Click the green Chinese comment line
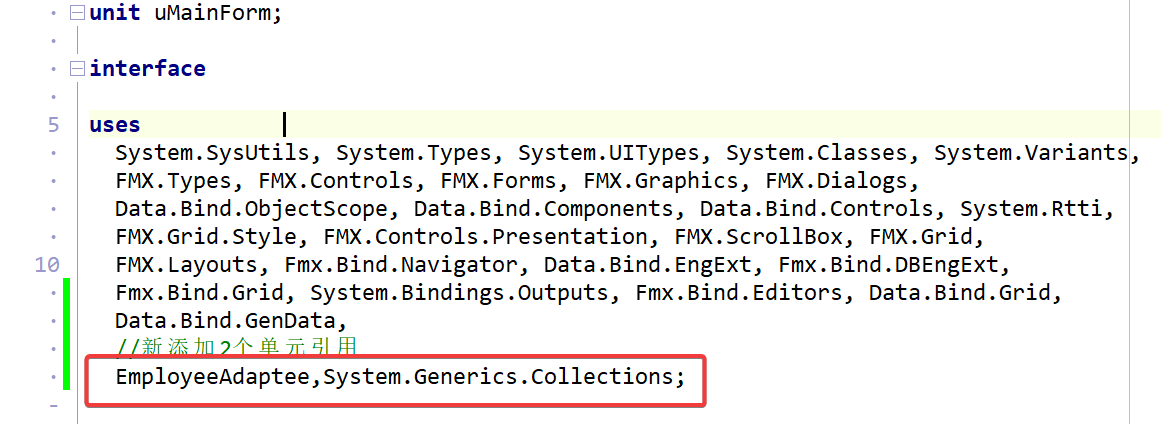The image size is (1161, 424). [237, 348]
